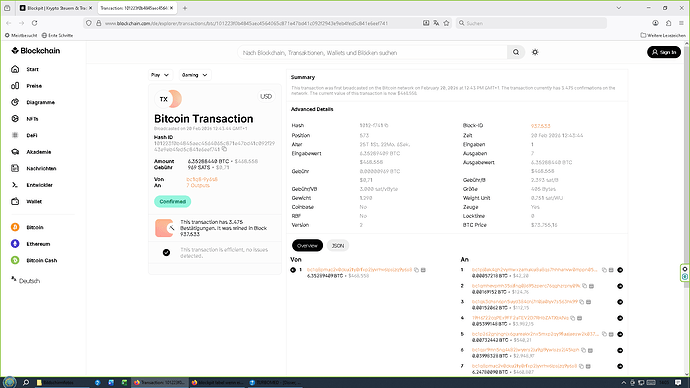This screenshot has width=690, height=388.
Task: Click the TX transaction badge icon
Action: [168, 99]
